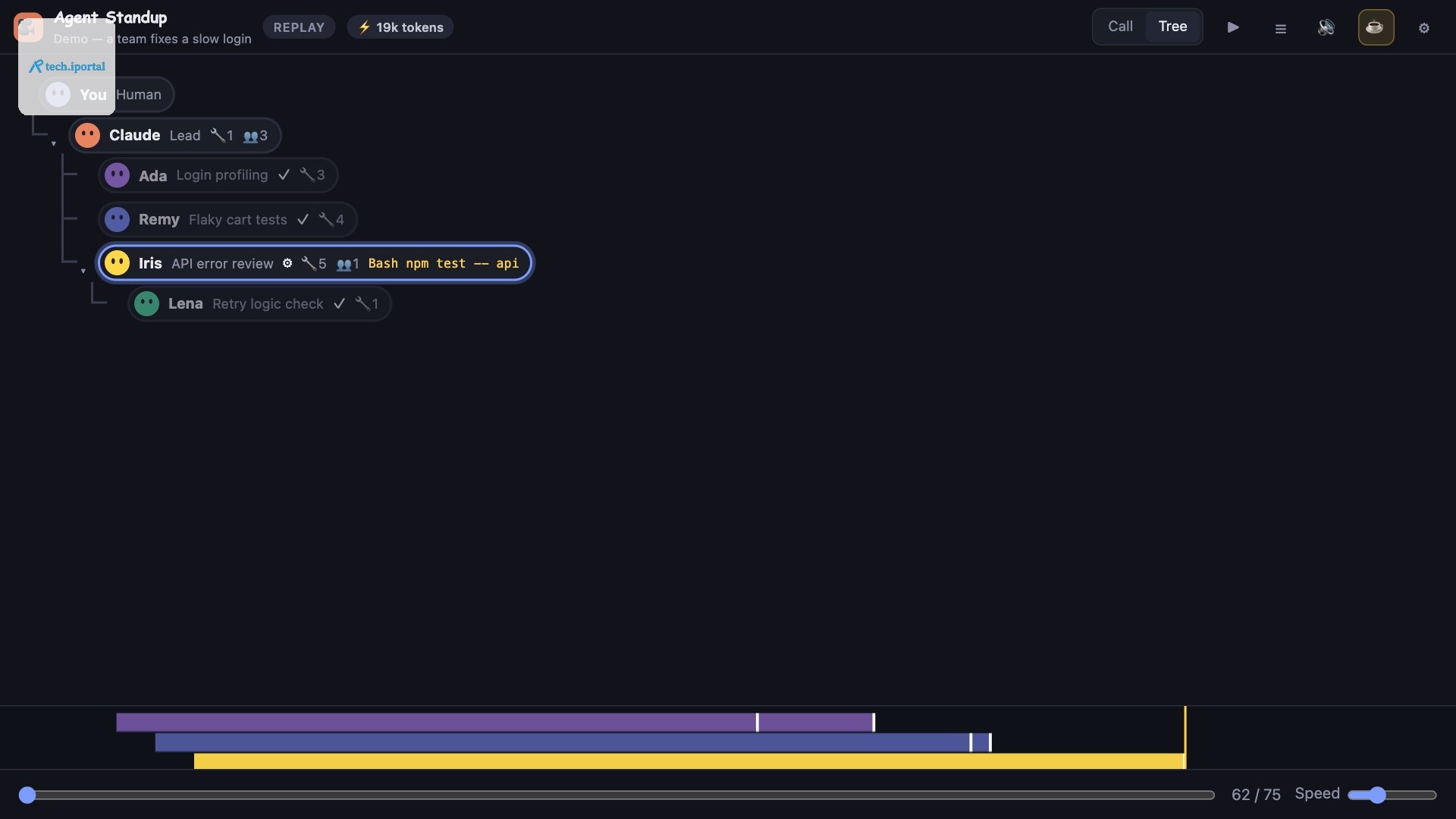Collapse the Iris subtree arrow

click(x=83, y=271)
